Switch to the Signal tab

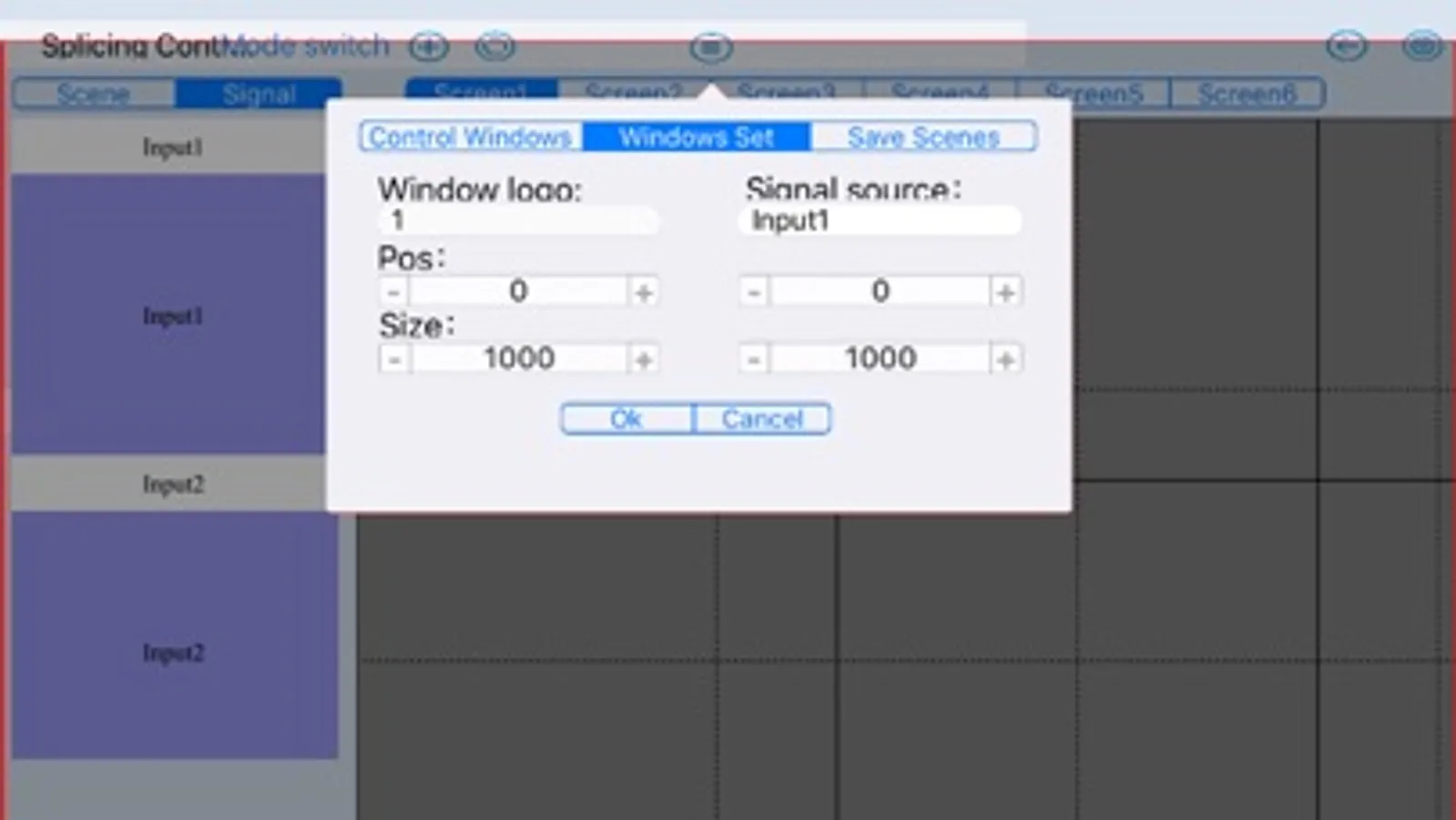coord(259,94)
